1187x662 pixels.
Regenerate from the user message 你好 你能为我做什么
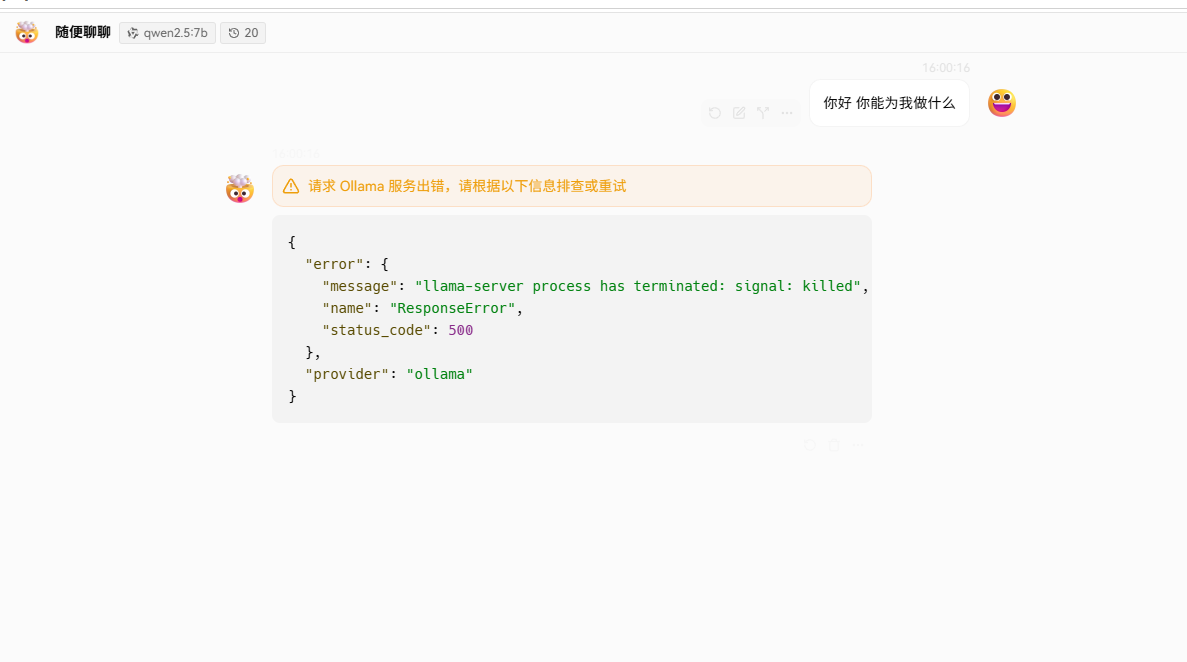715,113
